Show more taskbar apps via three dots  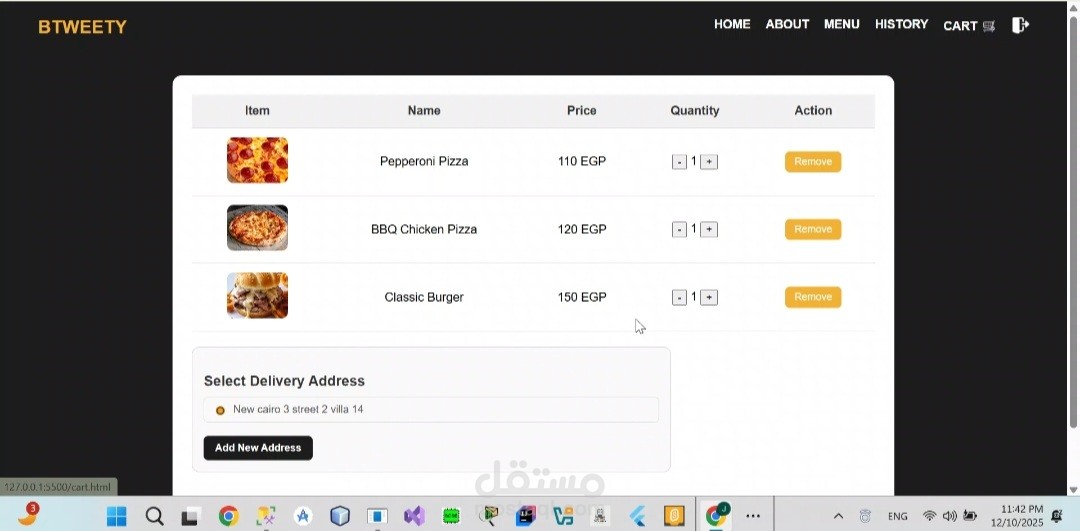click(753, 516)
